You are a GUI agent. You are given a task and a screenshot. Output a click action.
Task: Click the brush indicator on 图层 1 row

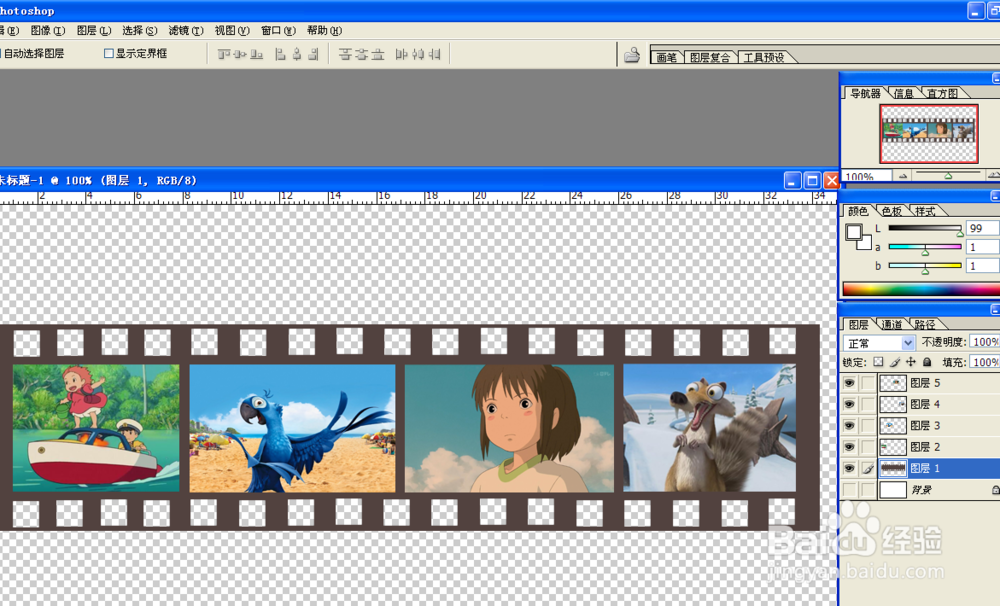pyautogui.click(x=868, y=468)
